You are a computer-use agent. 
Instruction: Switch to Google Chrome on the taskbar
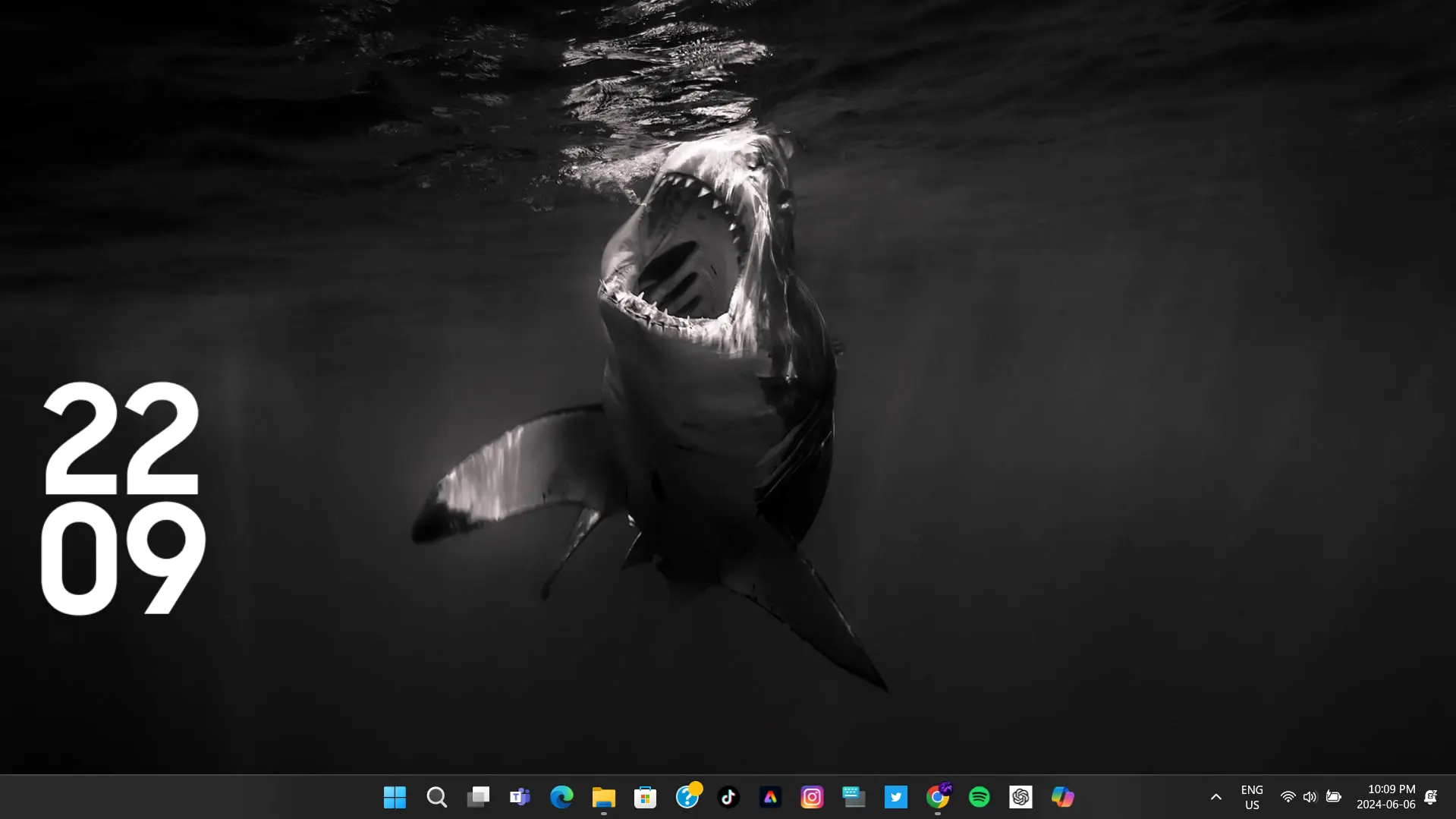[938, 796]
